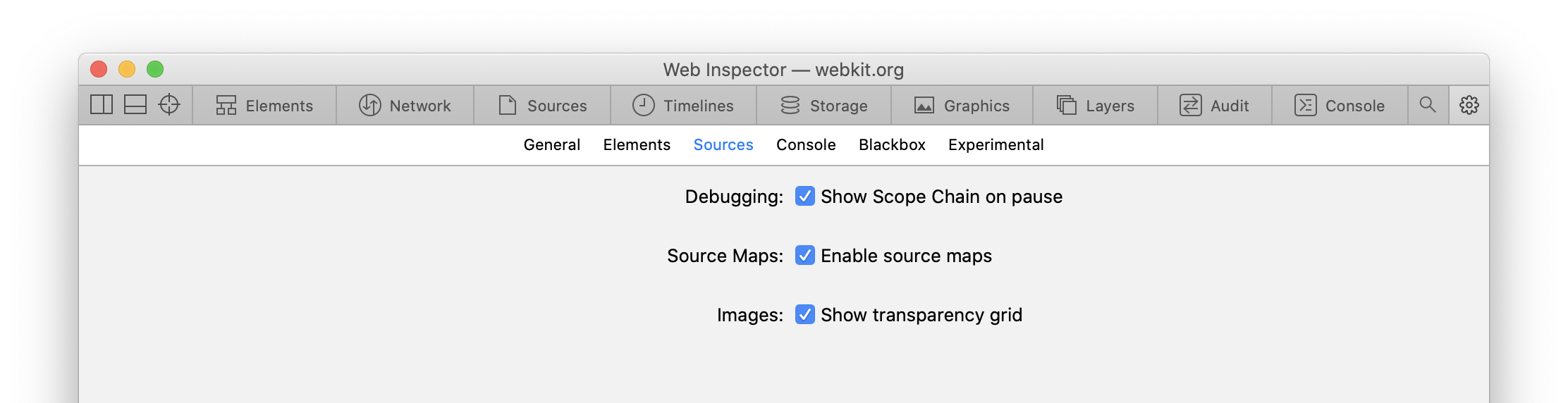Click the green zoom window button
Viewport: 1568px width, 403px height.
click(155, 69)
